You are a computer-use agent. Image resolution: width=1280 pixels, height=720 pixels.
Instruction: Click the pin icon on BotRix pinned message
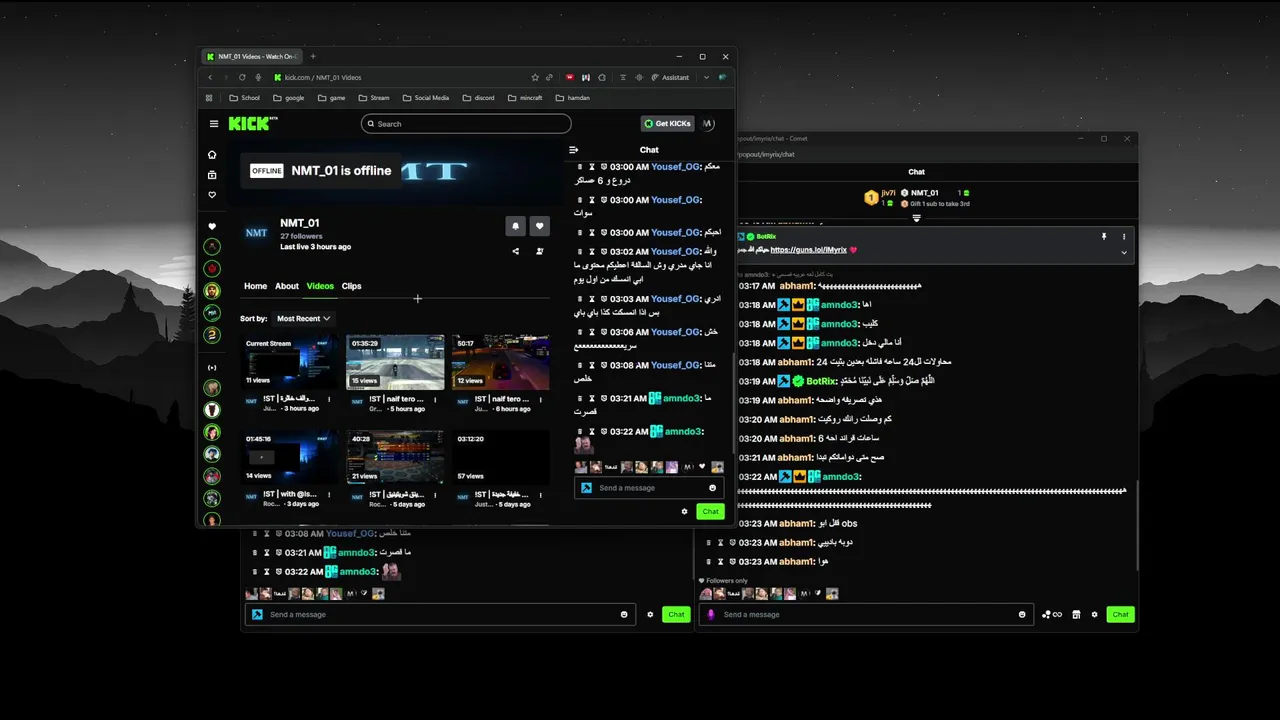[x=1104, y=237]
